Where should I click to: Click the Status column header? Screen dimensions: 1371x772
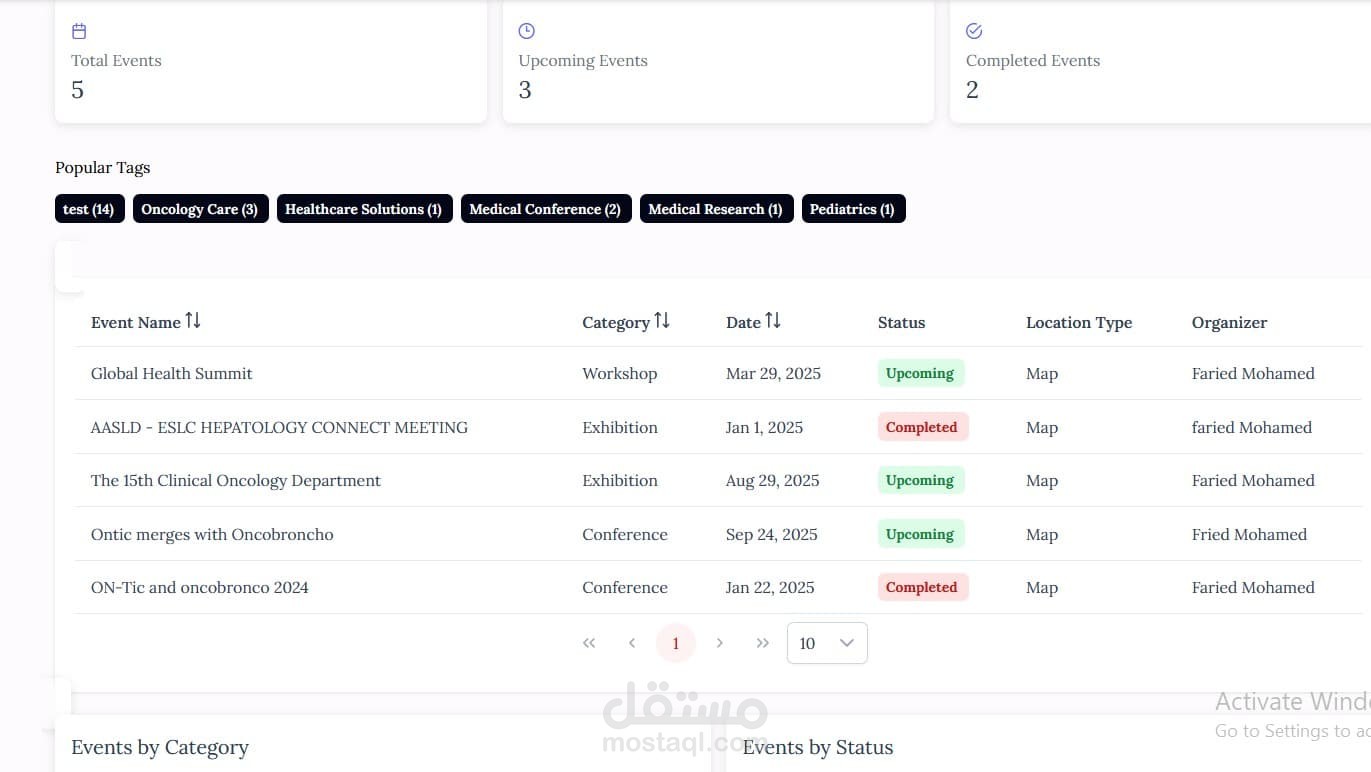(901, 323)
